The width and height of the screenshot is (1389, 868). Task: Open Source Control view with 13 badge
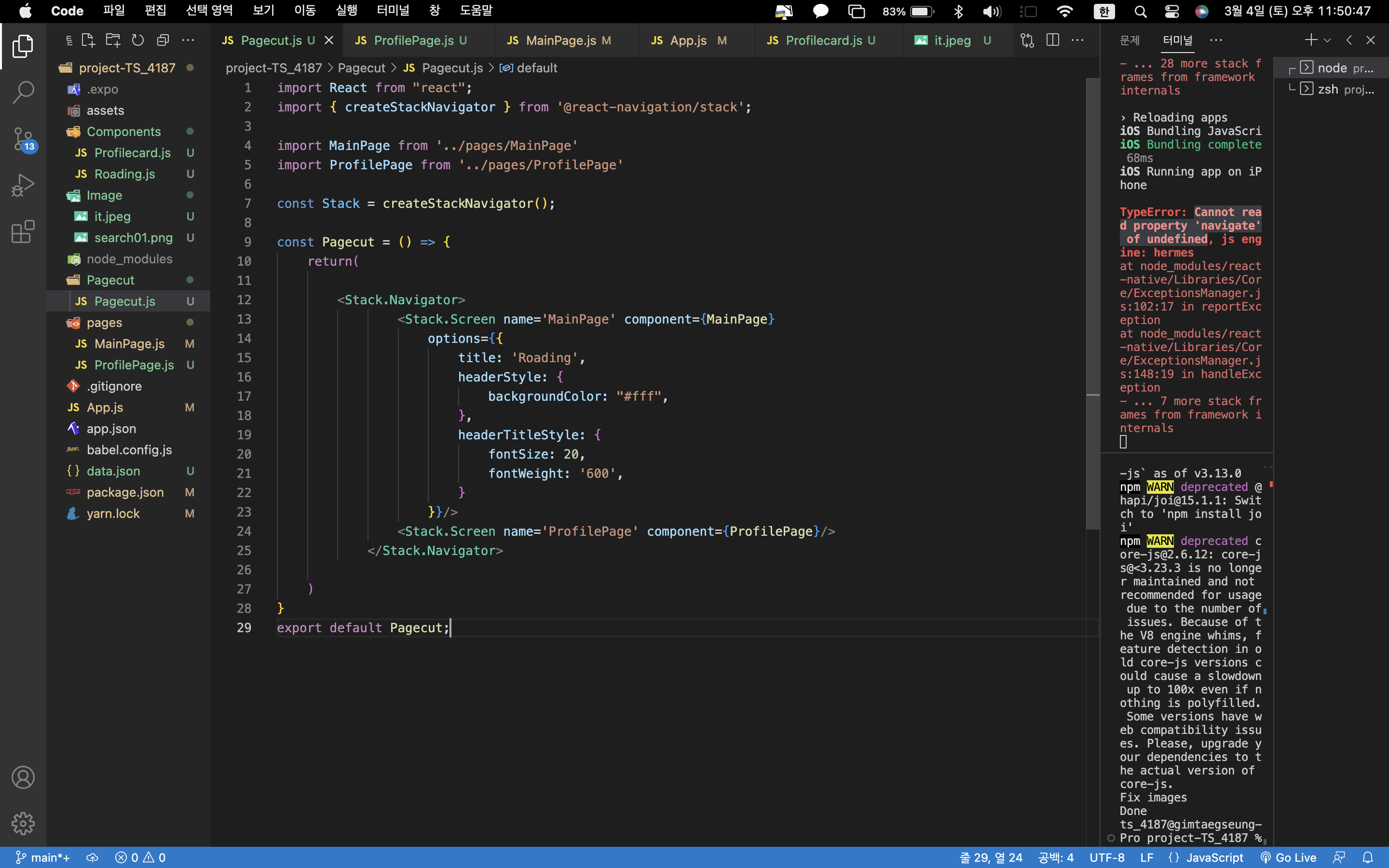tap(23, 139)
